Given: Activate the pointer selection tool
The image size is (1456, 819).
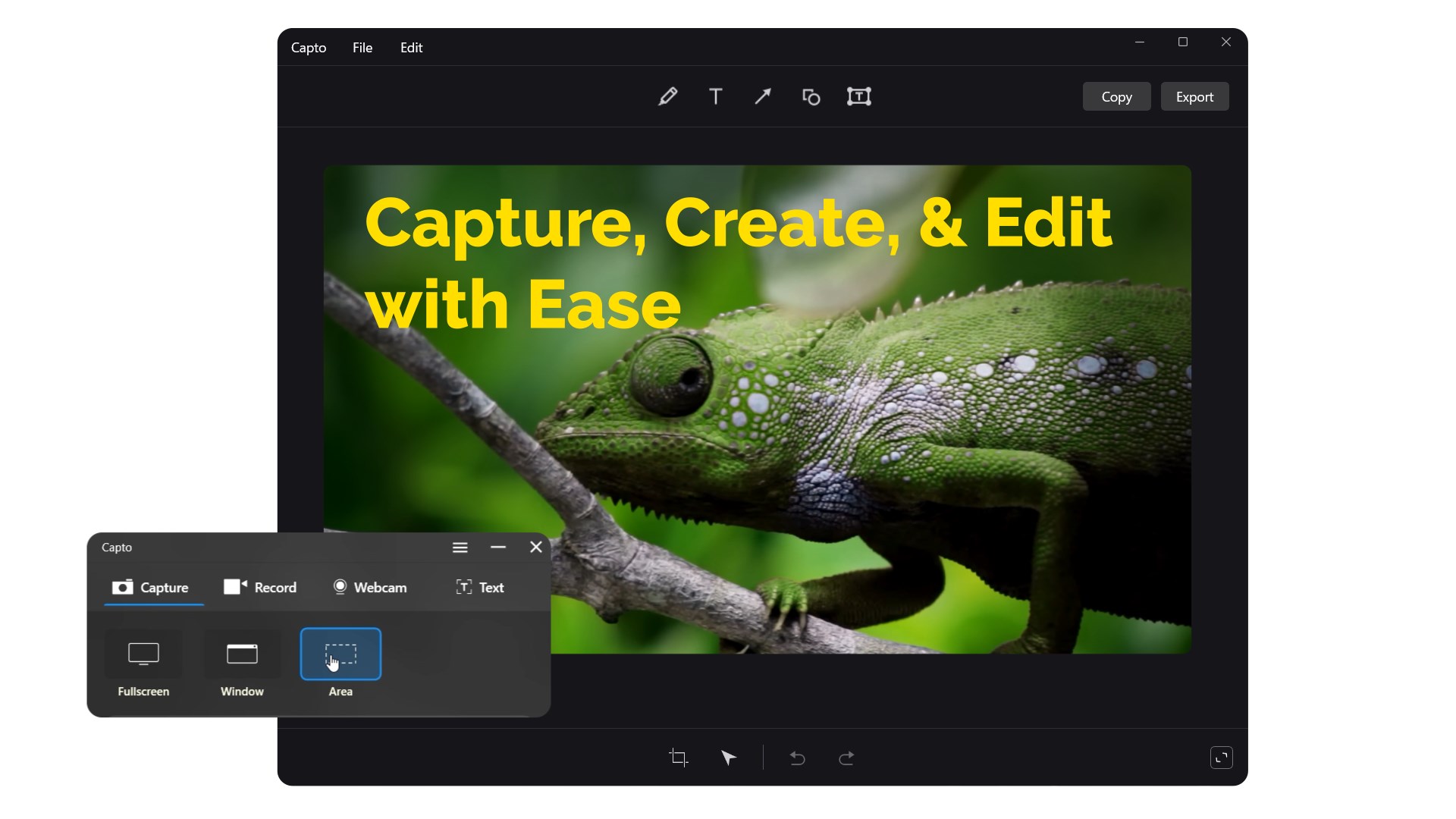Looking at the screenshot, I should [728, 758].
